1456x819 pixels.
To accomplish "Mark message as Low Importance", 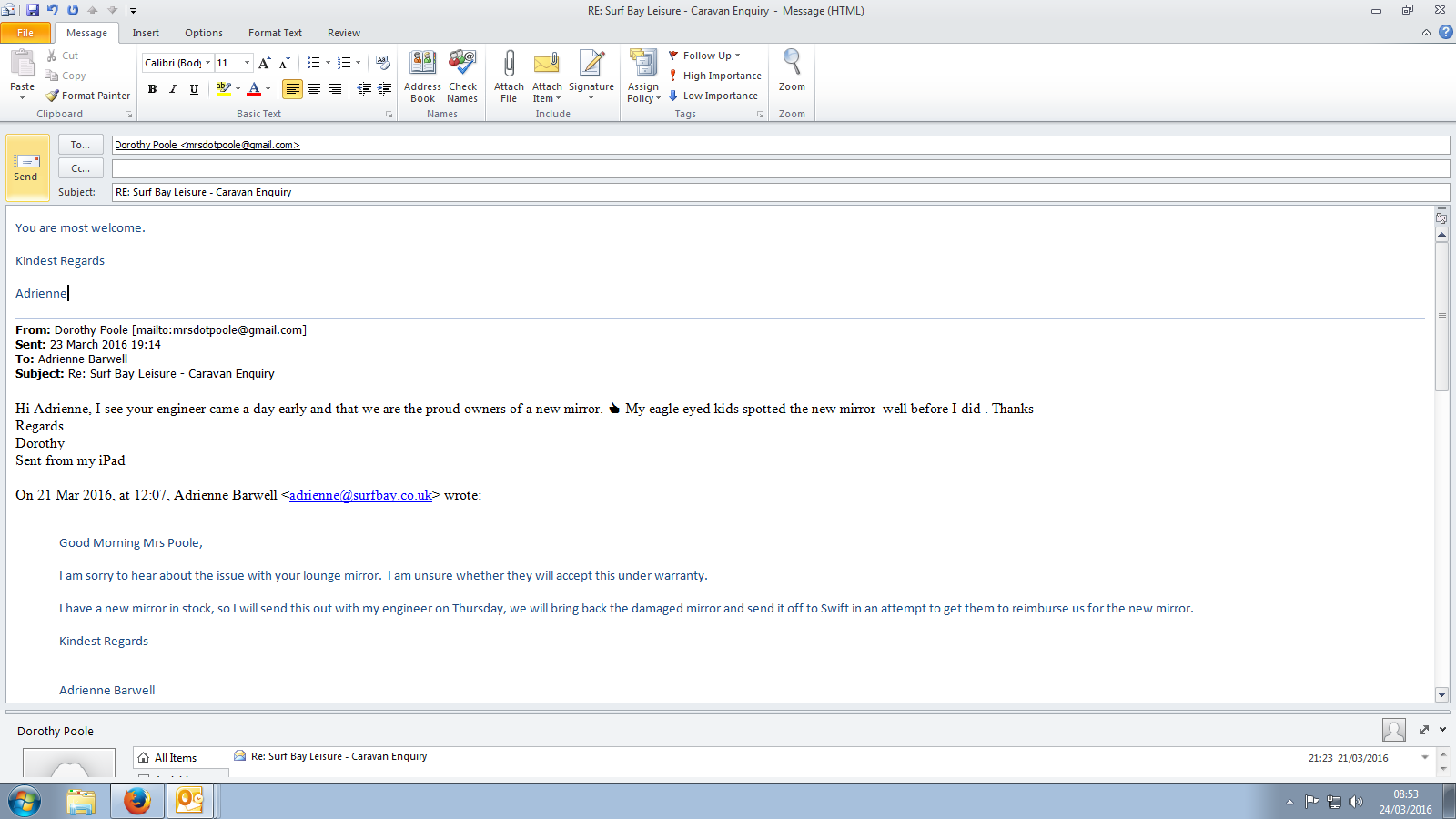I will (x=713, y=96).
